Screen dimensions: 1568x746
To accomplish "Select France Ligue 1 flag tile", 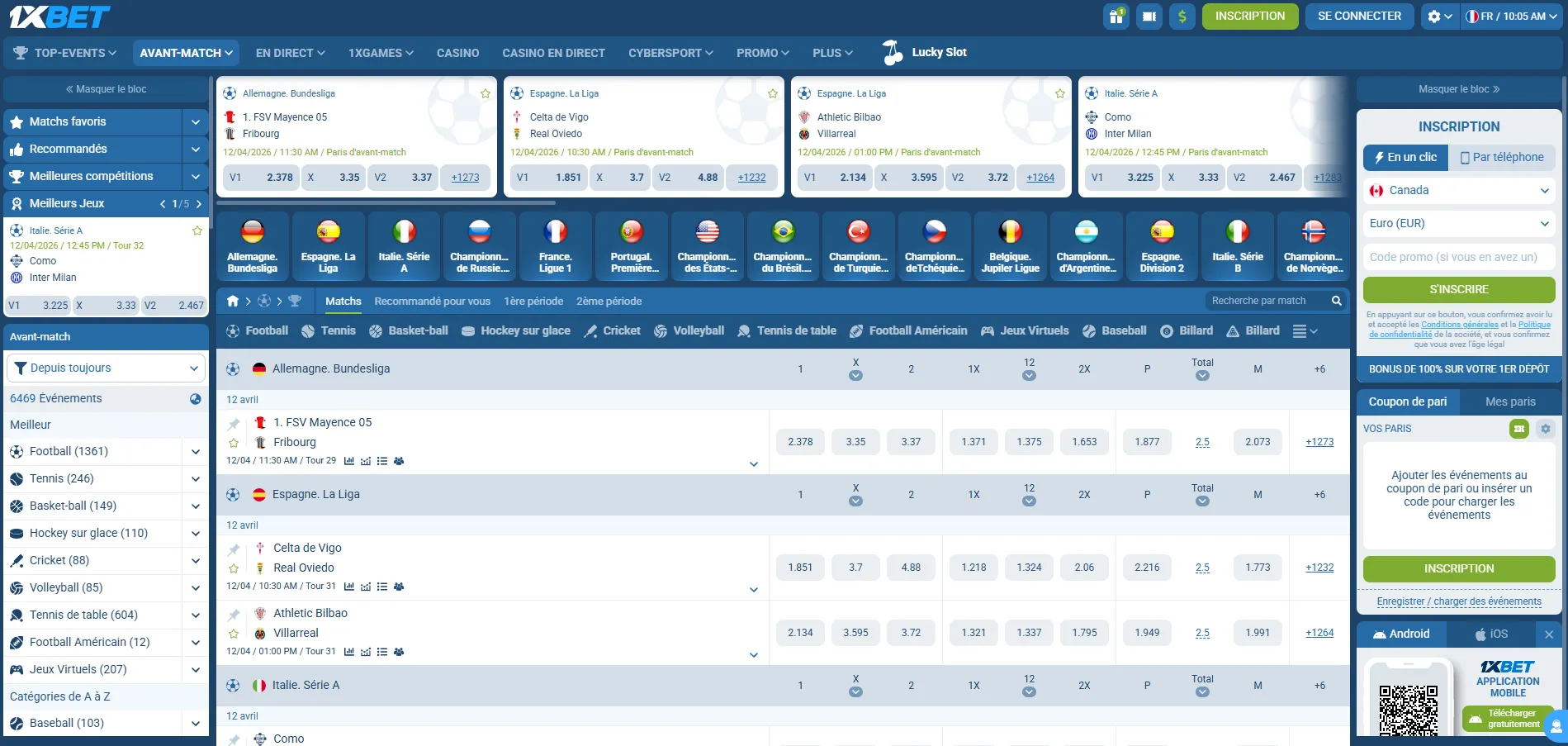I will tap(556, 246).
